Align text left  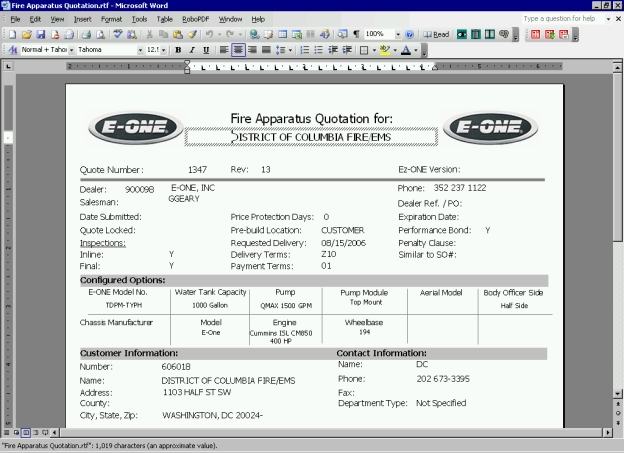point(224,50)
